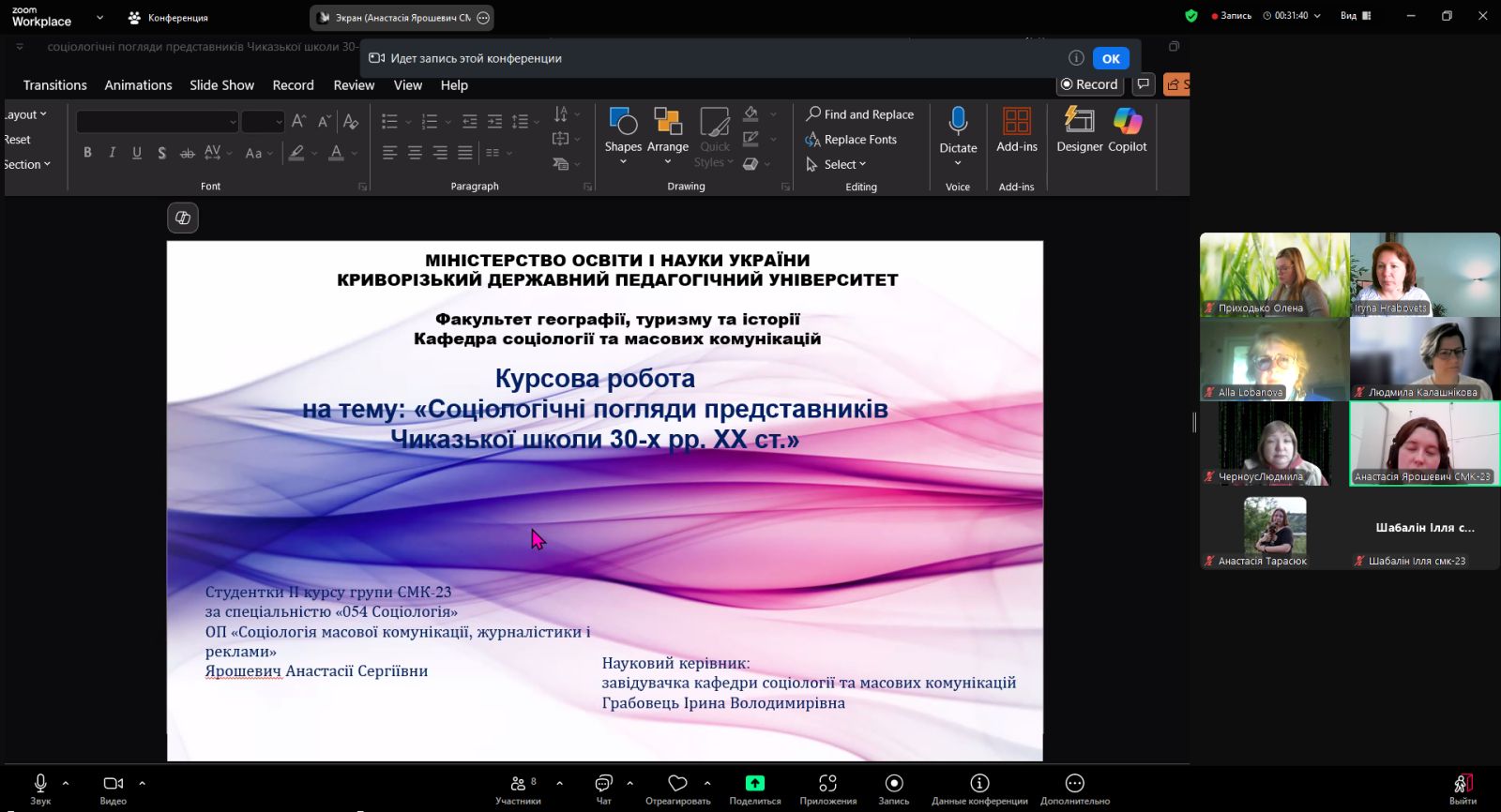Screen dimensions: 1501x812
Task: Switch to the Animations ribbon tab
Action: click(x=138, y=85)
